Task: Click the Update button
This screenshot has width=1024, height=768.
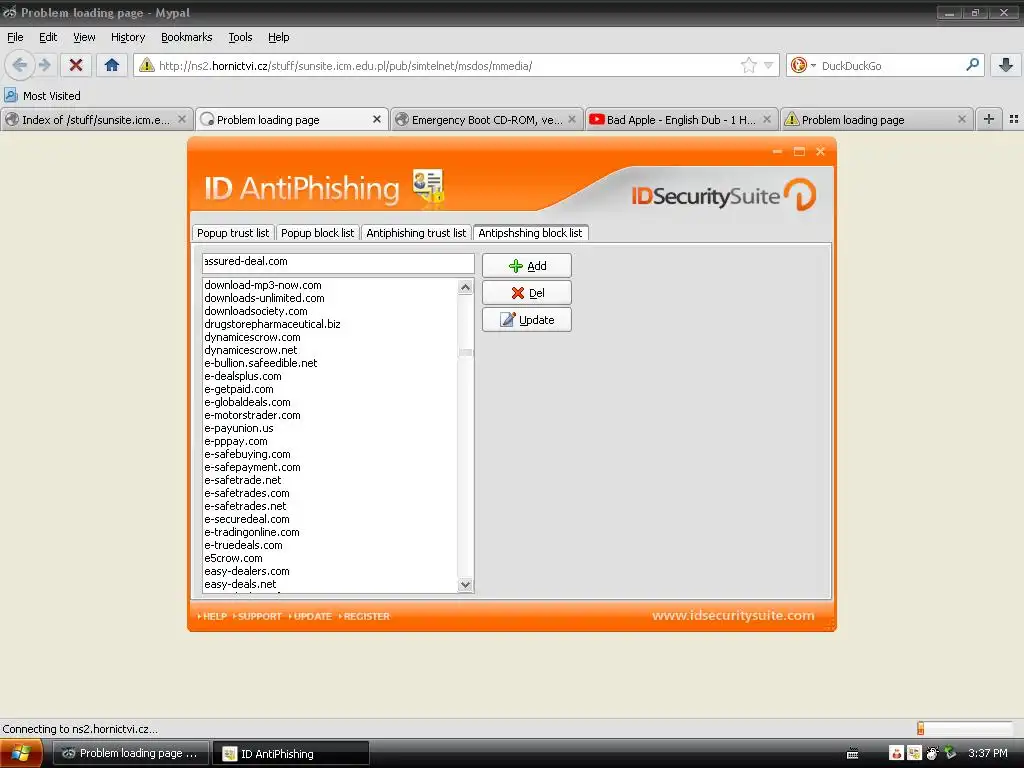Action: coord(526,320)
